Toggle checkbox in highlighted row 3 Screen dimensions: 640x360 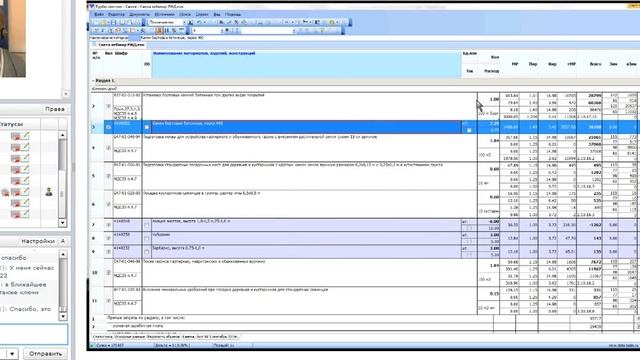(x=108, y=127)
